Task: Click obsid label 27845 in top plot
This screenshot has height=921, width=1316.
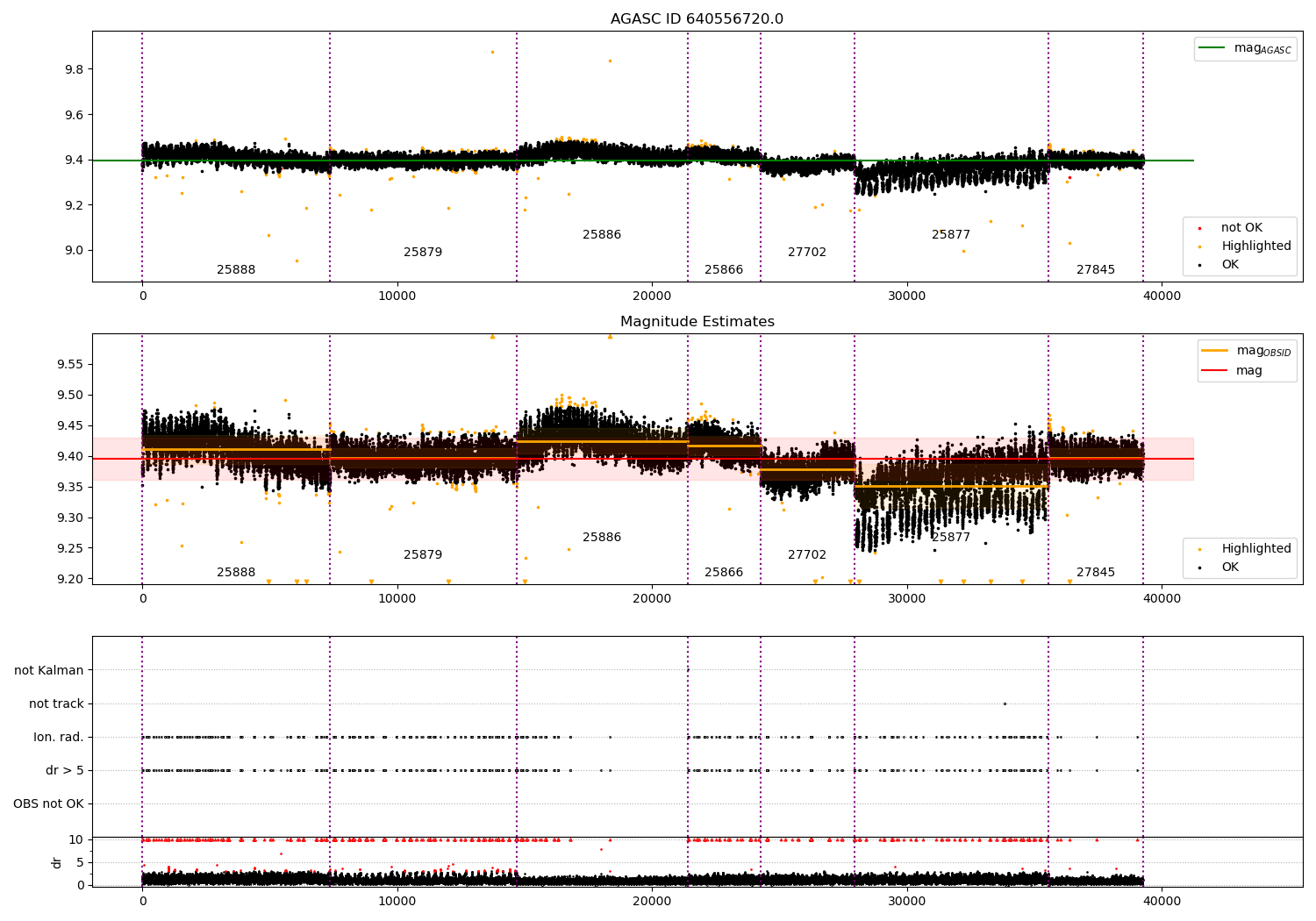Action: (x=1096, y=270)
